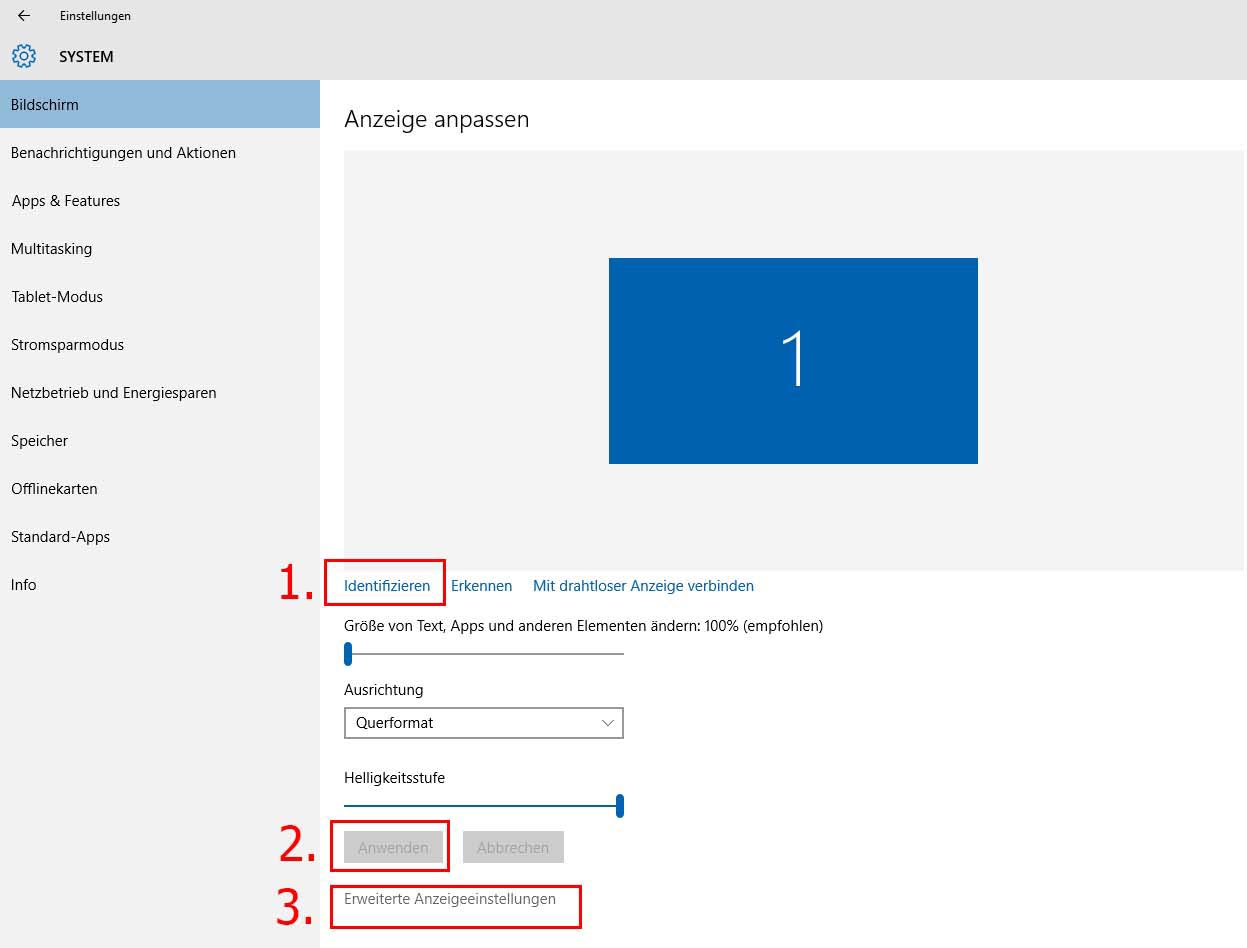Select Stromsparmodus in sidebar

point(160,345)
